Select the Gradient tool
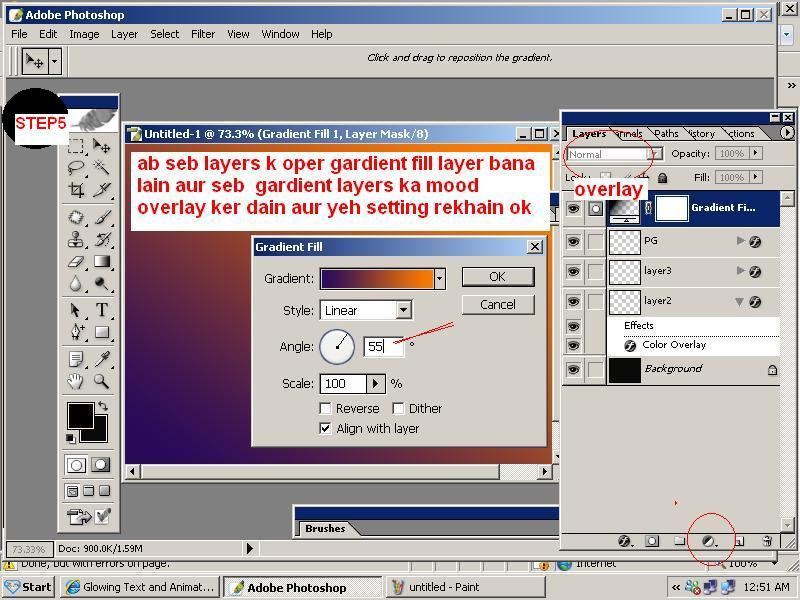 pos(102,262)
